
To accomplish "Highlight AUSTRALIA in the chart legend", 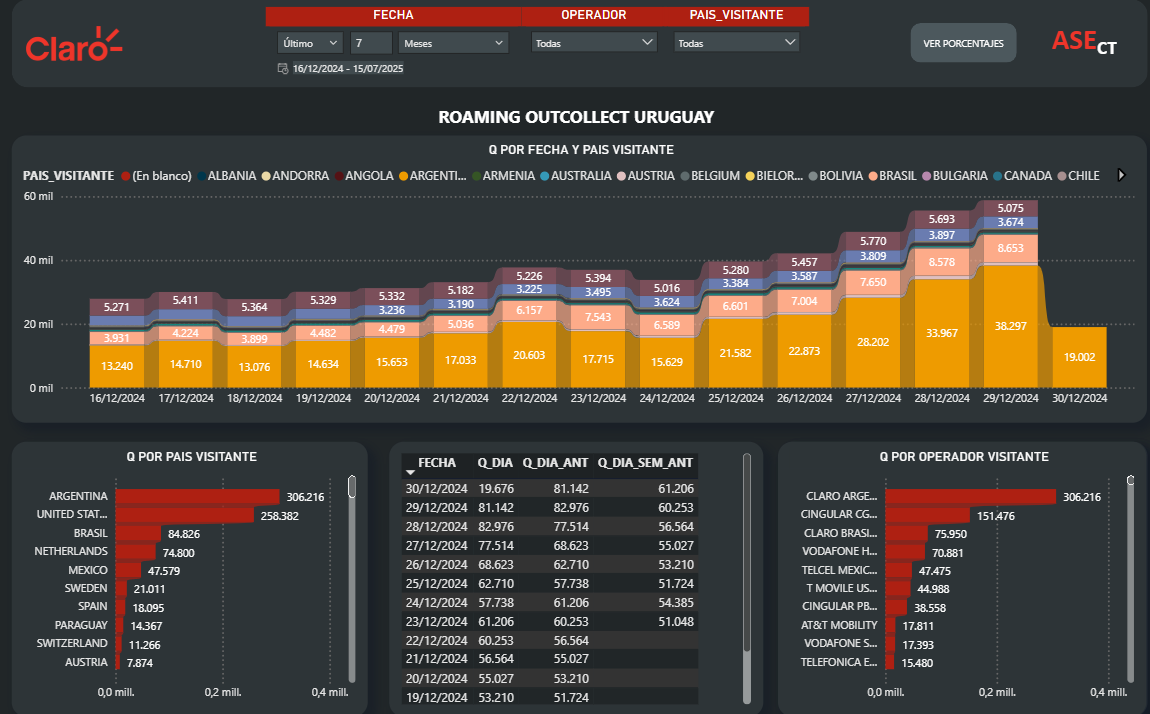I will pyautogui.click(x=575, y=176).
